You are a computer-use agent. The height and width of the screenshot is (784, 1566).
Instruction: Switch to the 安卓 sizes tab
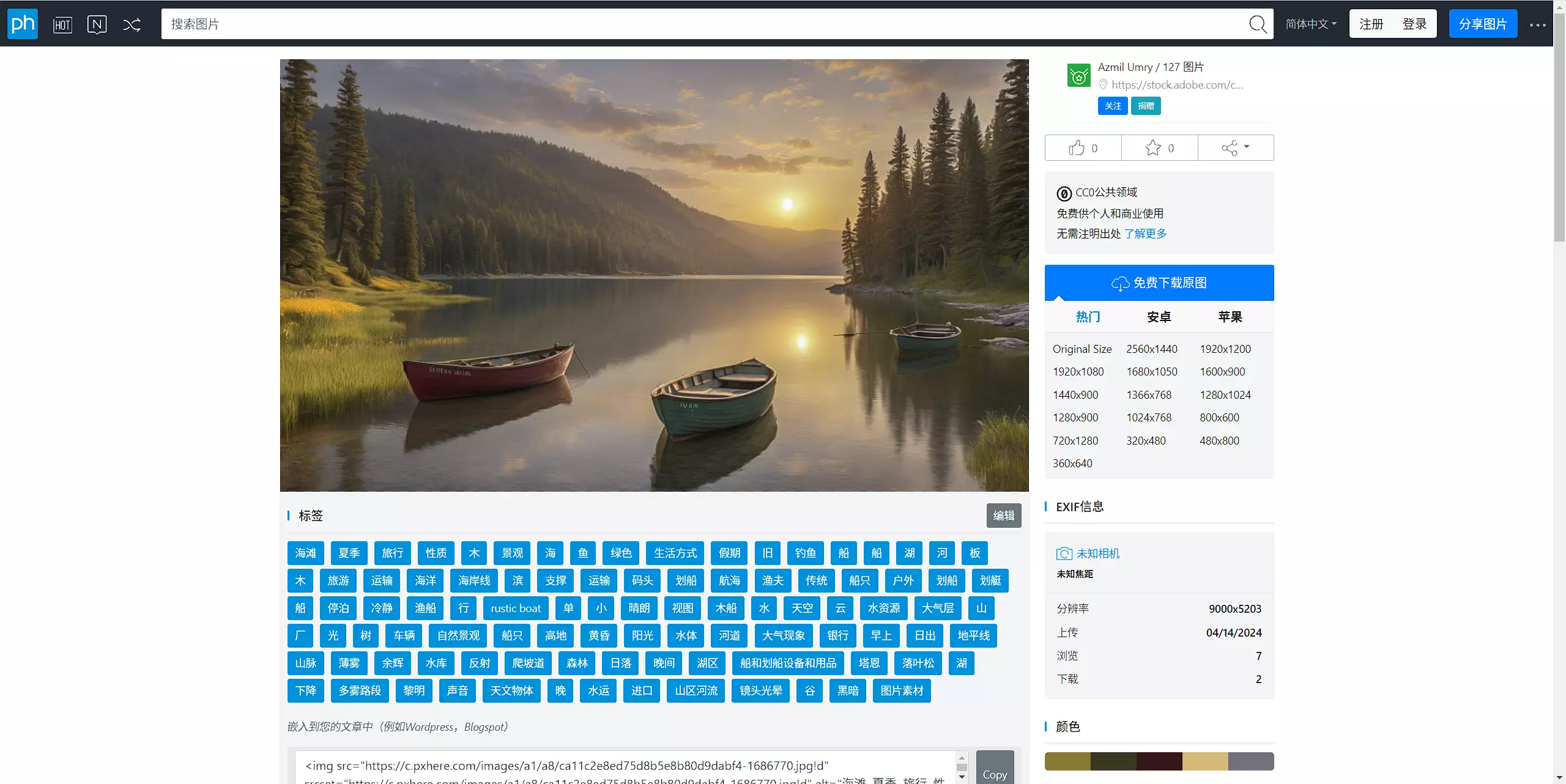1159,317
